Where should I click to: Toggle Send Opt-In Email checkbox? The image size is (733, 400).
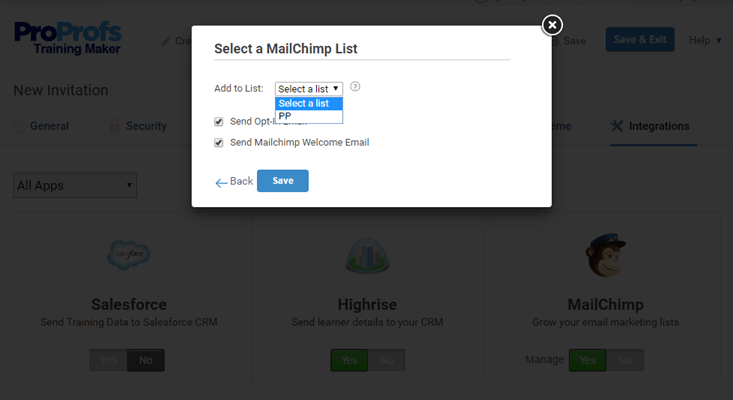click(219, 122)
